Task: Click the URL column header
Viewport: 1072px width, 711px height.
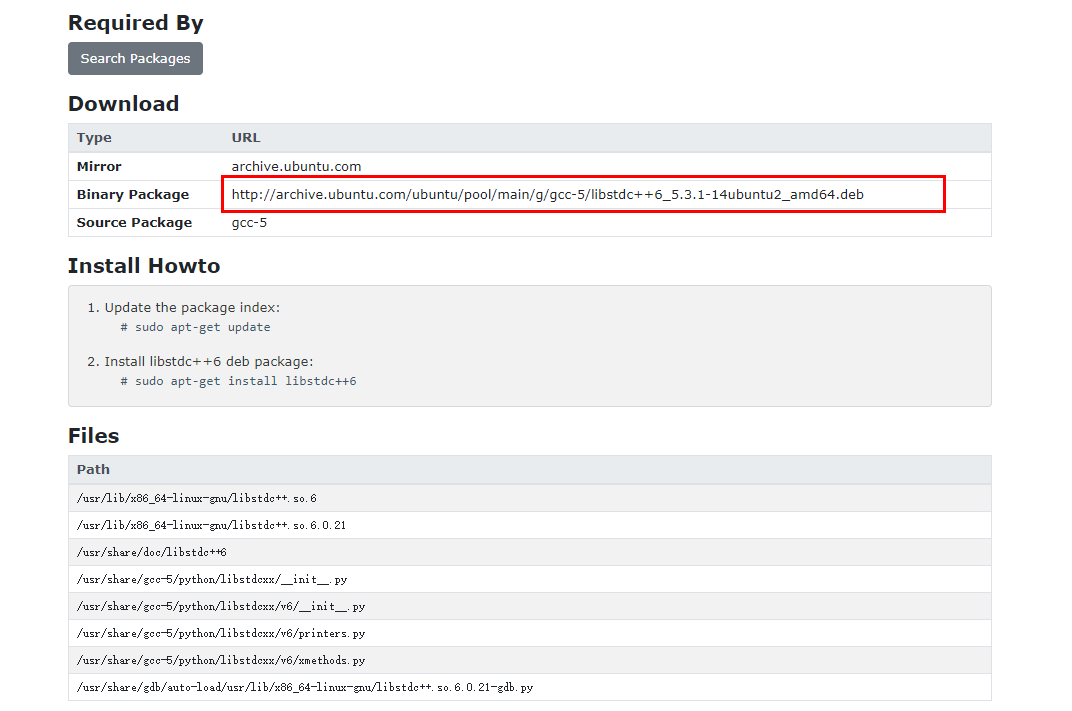Action: (x=246, y=138)
